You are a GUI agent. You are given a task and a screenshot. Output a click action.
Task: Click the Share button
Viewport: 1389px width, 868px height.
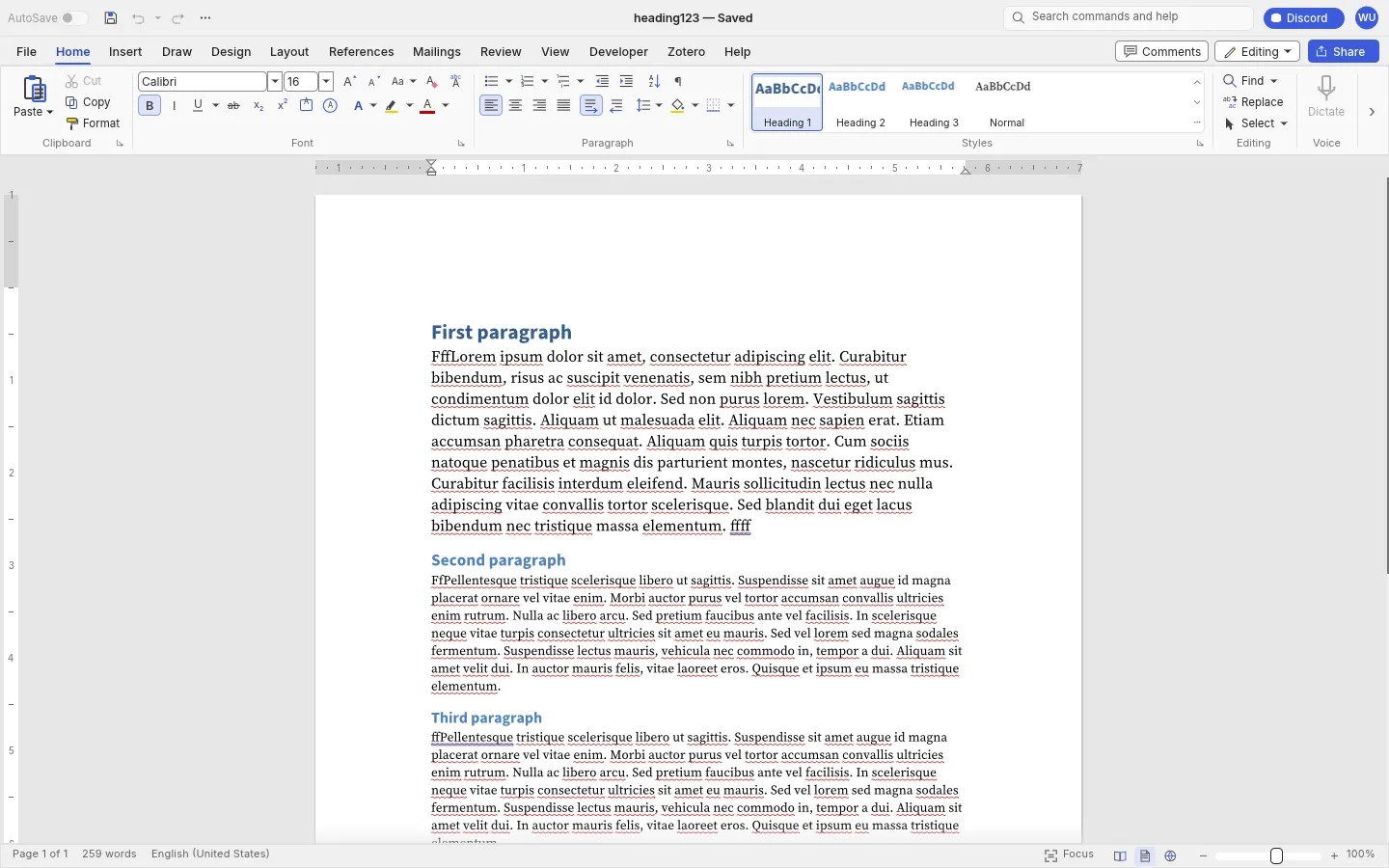tap(1343, 52)
